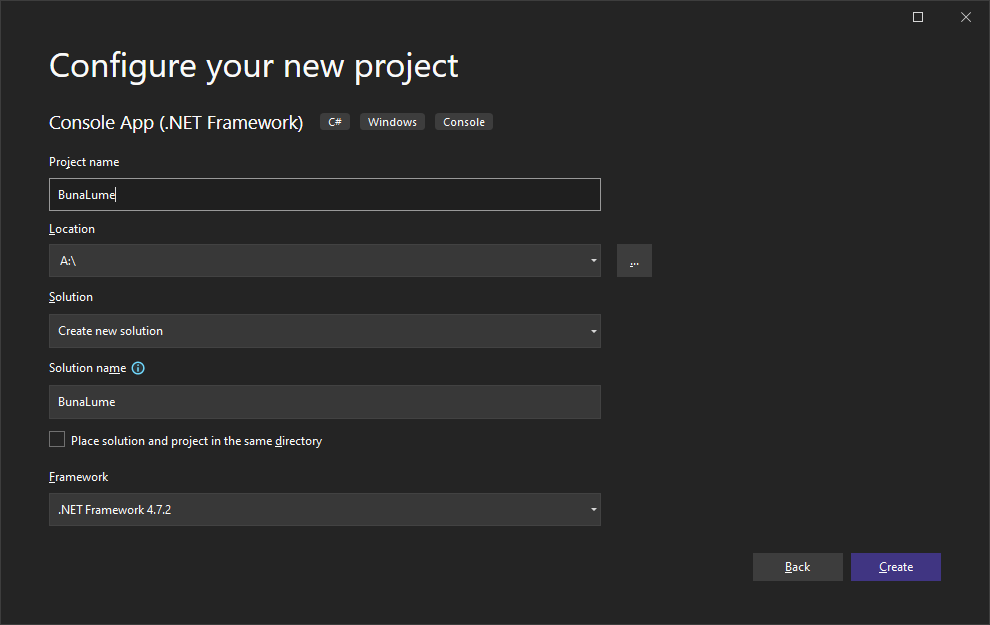990x625 pixels.
Task: Click the Location path text A:\
Action: tap(68, 261)
